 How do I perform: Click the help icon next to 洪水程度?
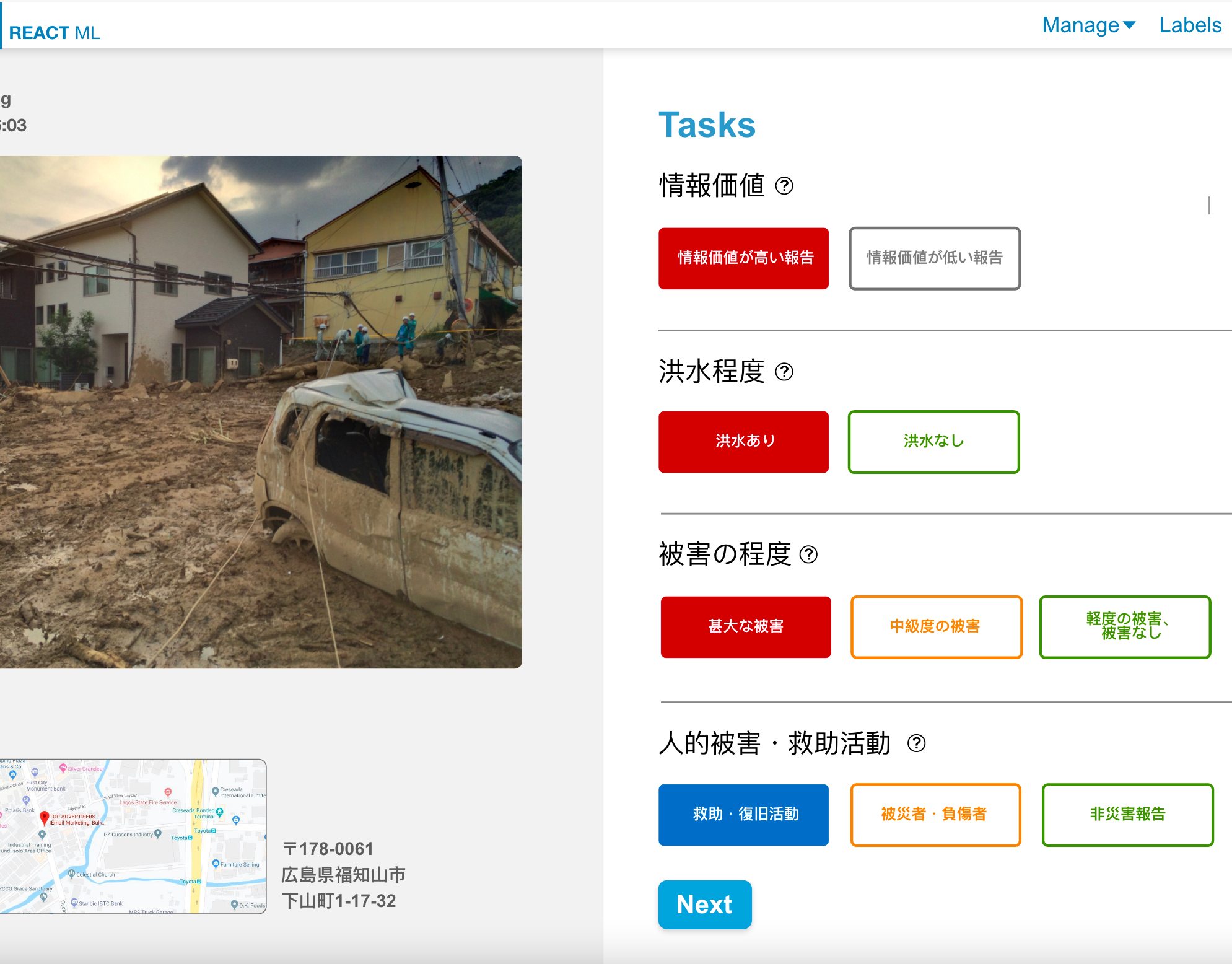784,372
